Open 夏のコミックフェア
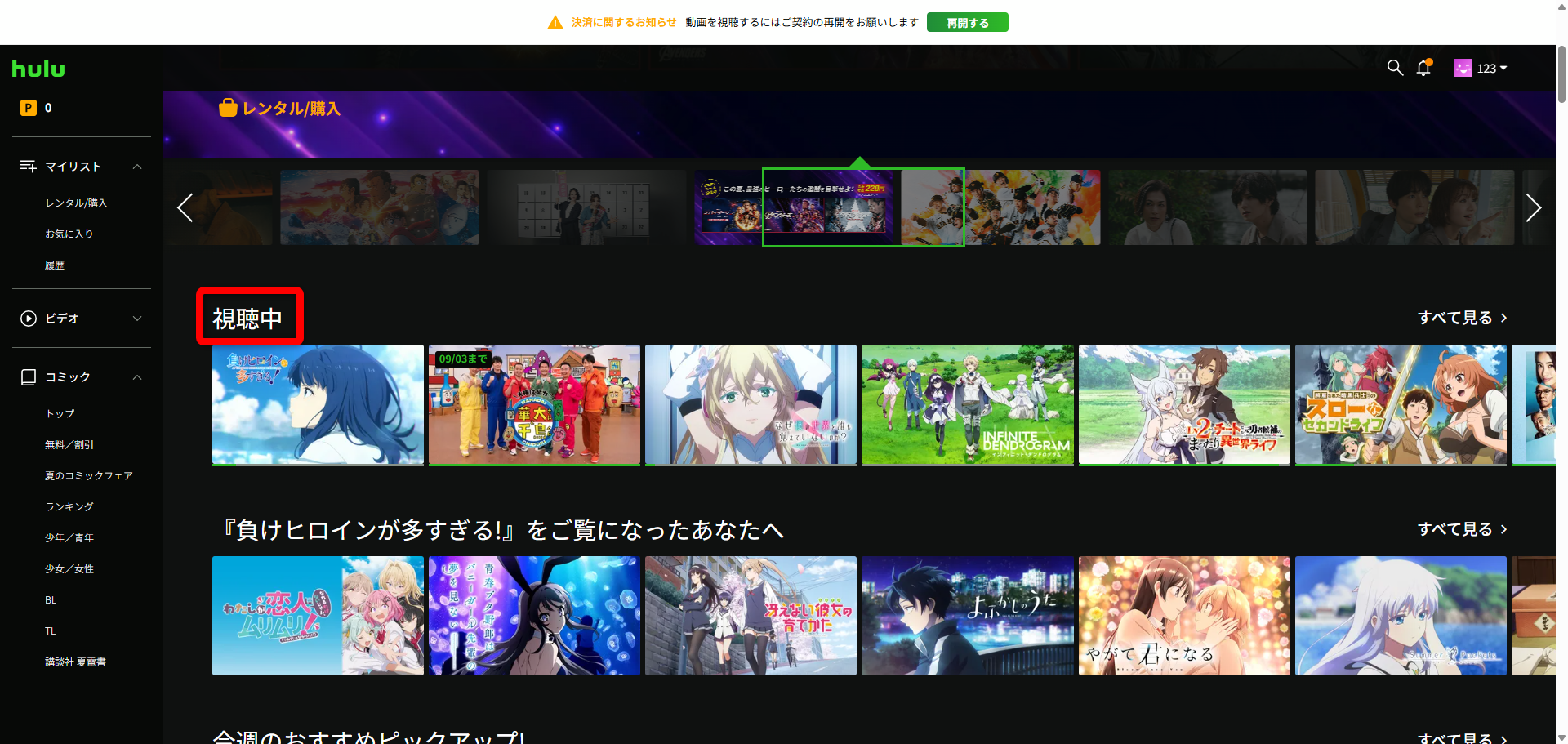This screenshot has width=1568, height=744. (89, 476)
